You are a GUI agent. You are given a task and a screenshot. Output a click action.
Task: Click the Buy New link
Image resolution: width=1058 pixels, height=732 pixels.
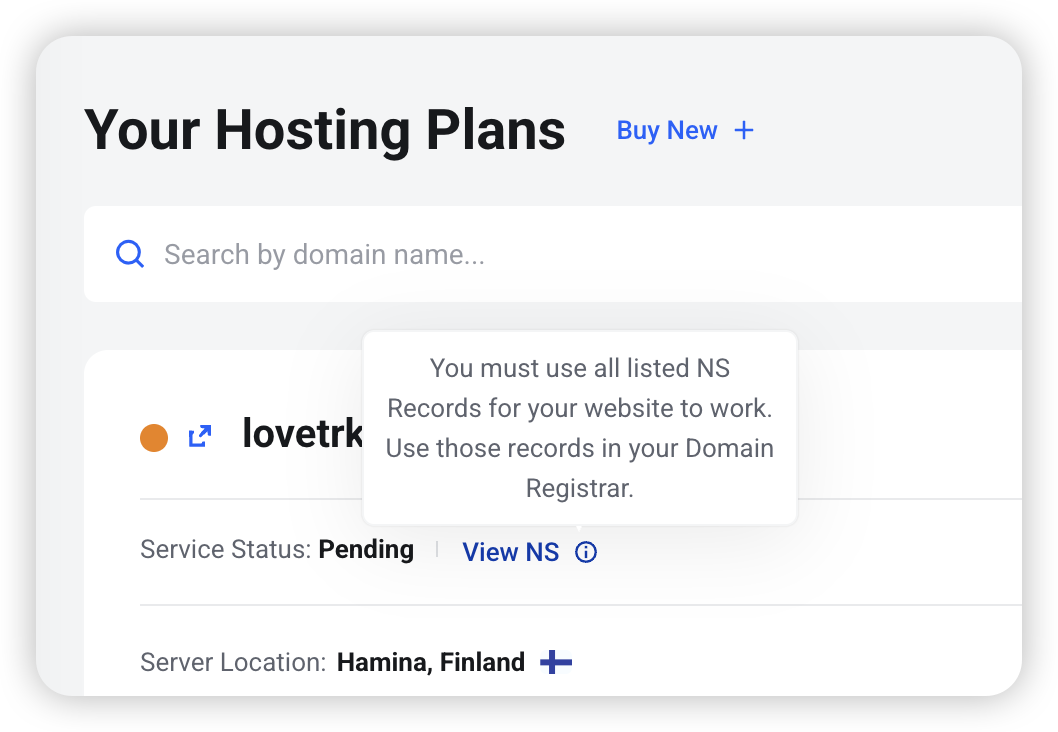(667, 130)
